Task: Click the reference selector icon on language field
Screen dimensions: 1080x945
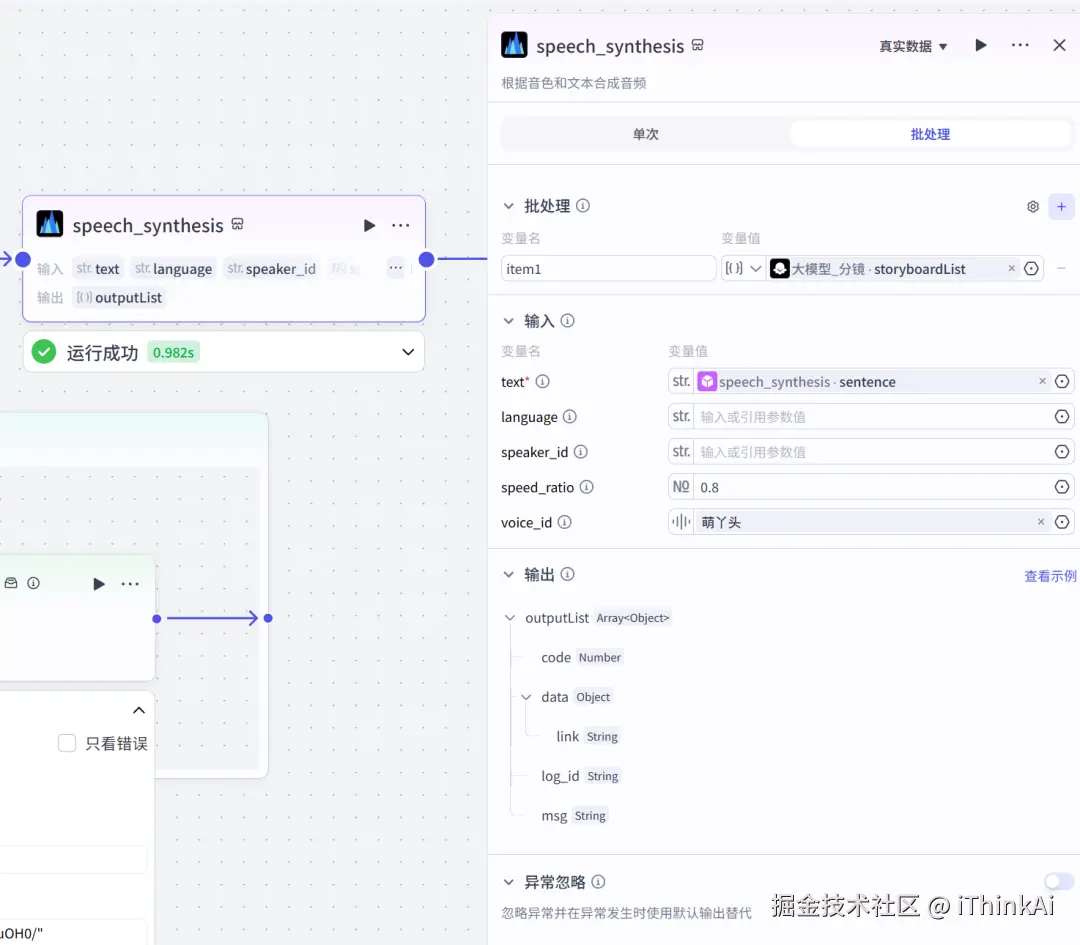Action: coord(1061,416)
